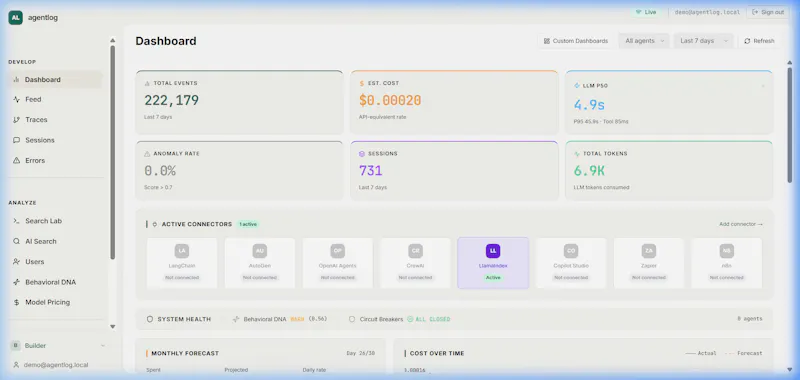Refresh the dashboard data

pos(759,41)
